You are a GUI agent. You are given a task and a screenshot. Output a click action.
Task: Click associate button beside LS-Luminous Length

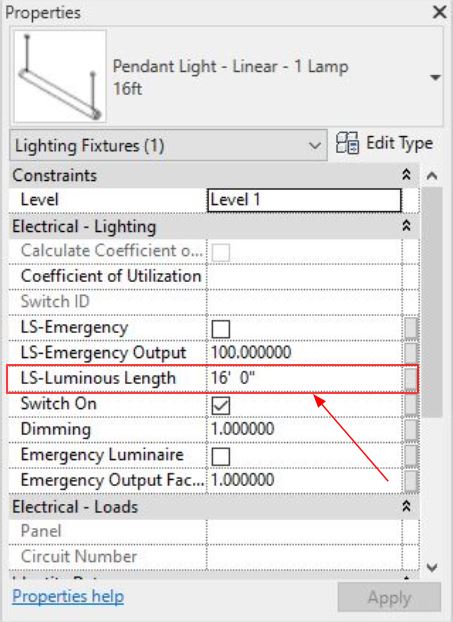tap(411, 379)
